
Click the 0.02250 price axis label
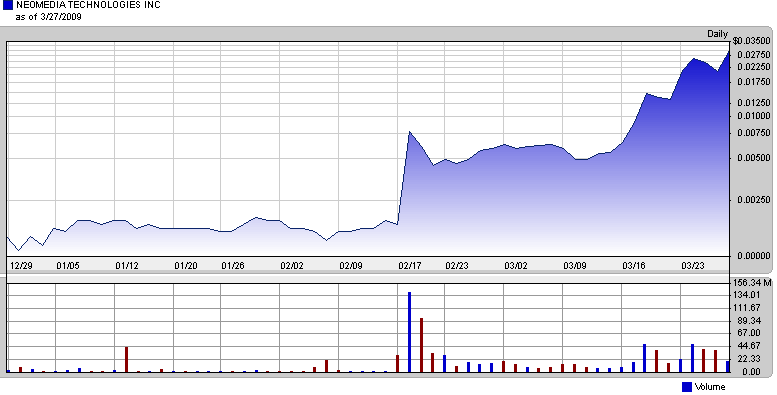click(x=754, y=67)
